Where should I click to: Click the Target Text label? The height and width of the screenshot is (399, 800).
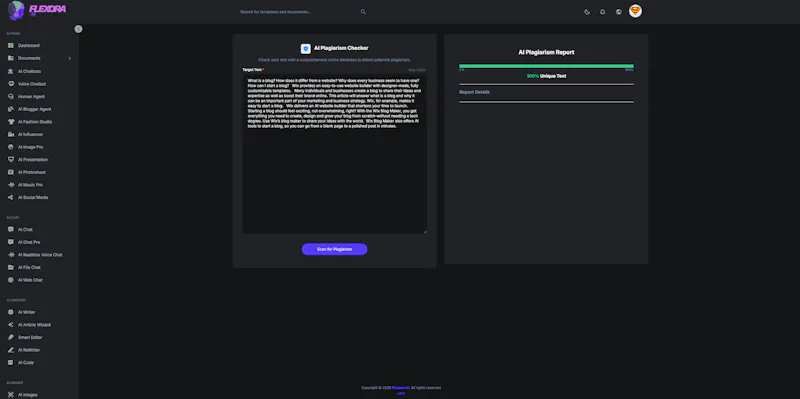point(253,69)
